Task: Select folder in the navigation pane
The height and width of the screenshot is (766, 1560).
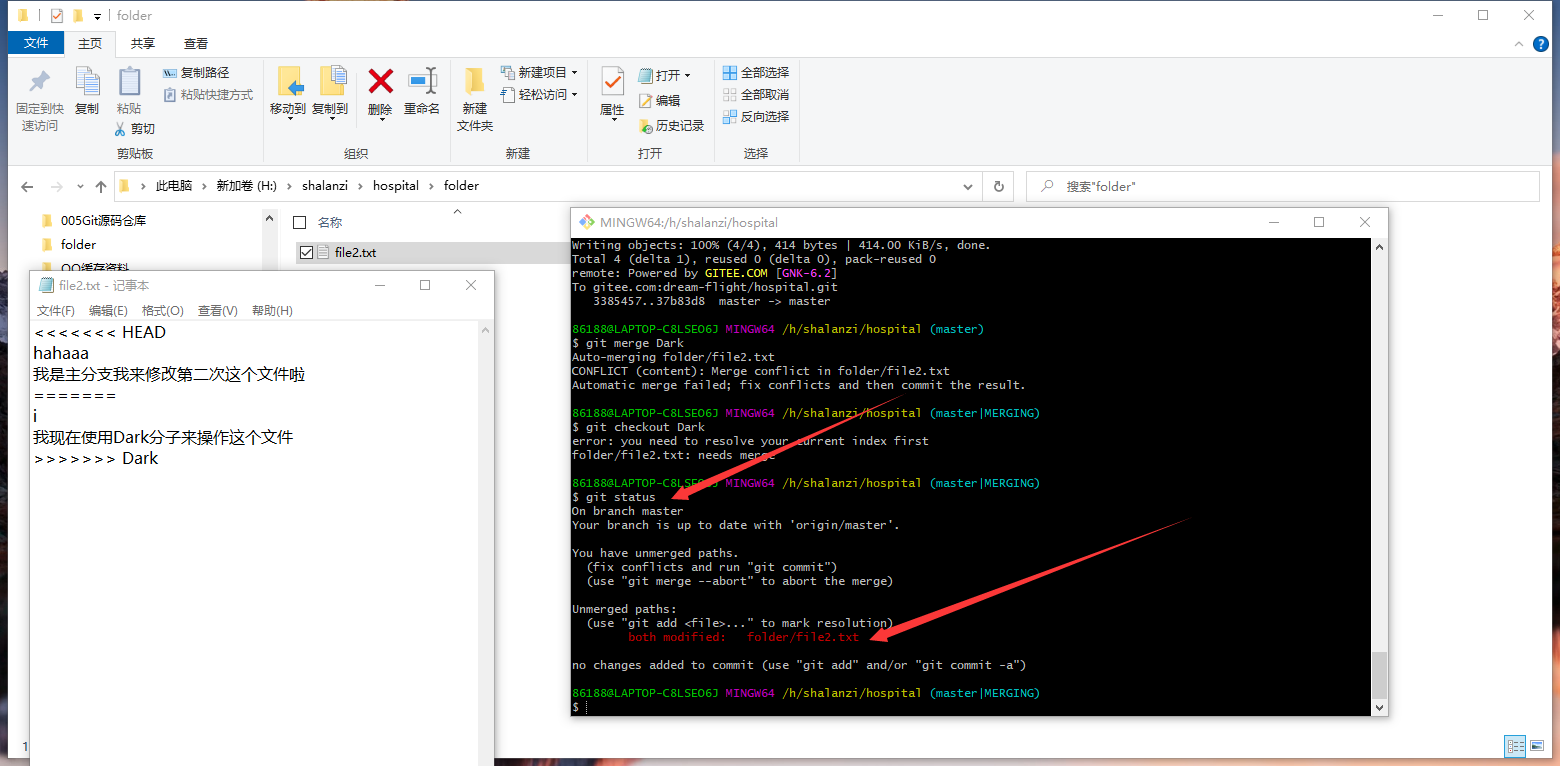Action: [78, 244]
